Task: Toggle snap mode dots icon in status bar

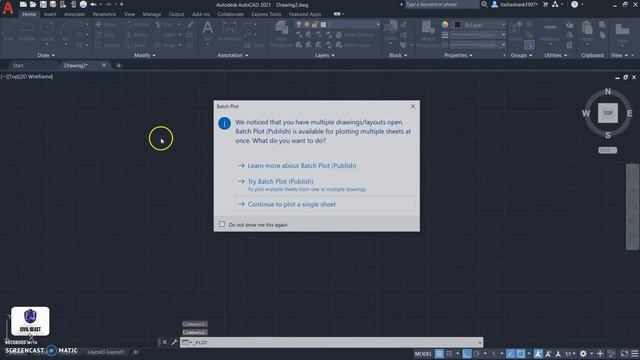Action: 449,353
